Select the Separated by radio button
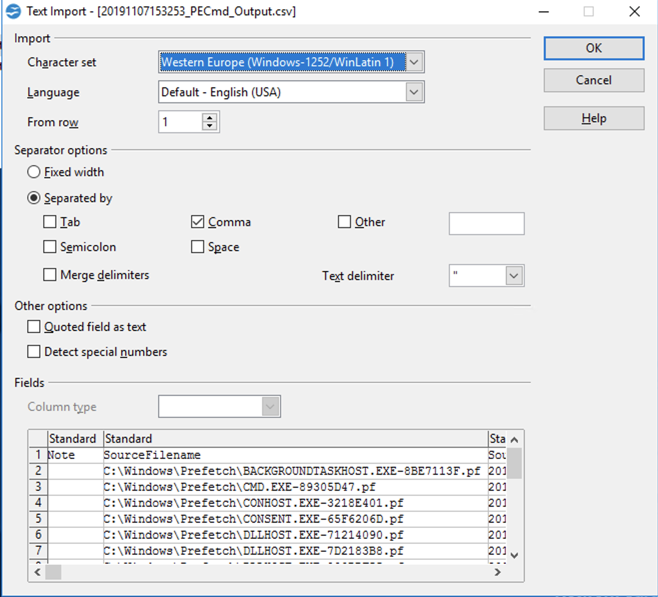Viewport: 658px width, 597px height. click(34, 198)
